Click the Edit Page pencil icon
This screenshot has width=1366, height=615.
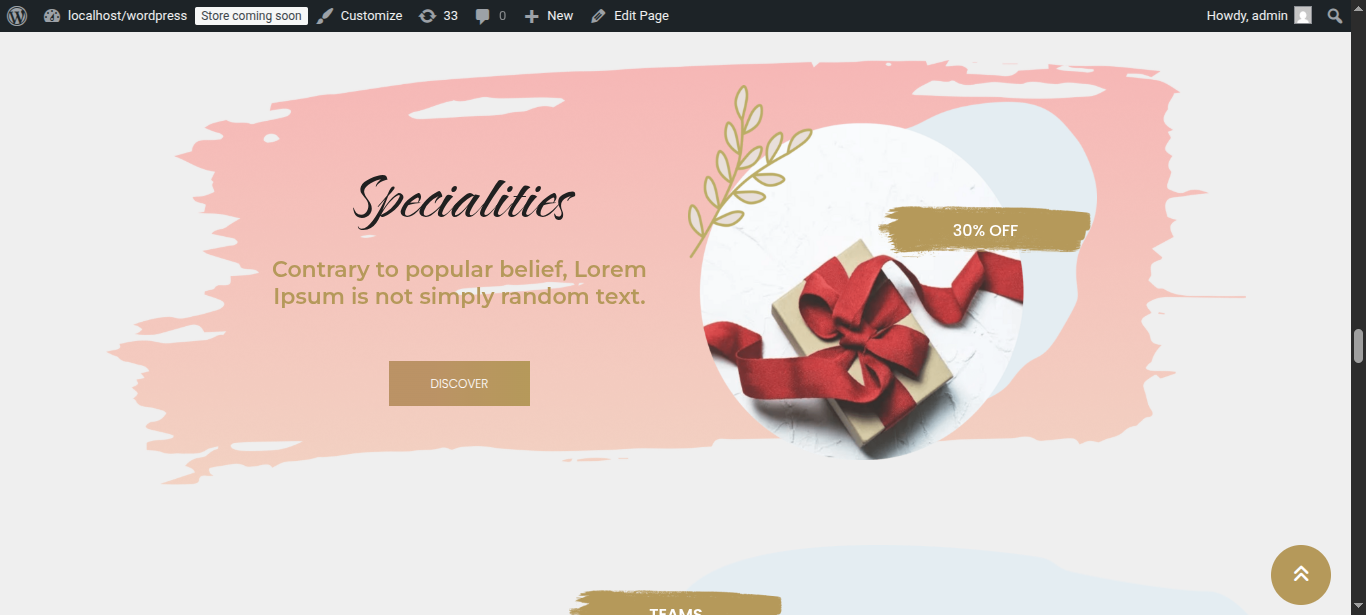[598, 16]
